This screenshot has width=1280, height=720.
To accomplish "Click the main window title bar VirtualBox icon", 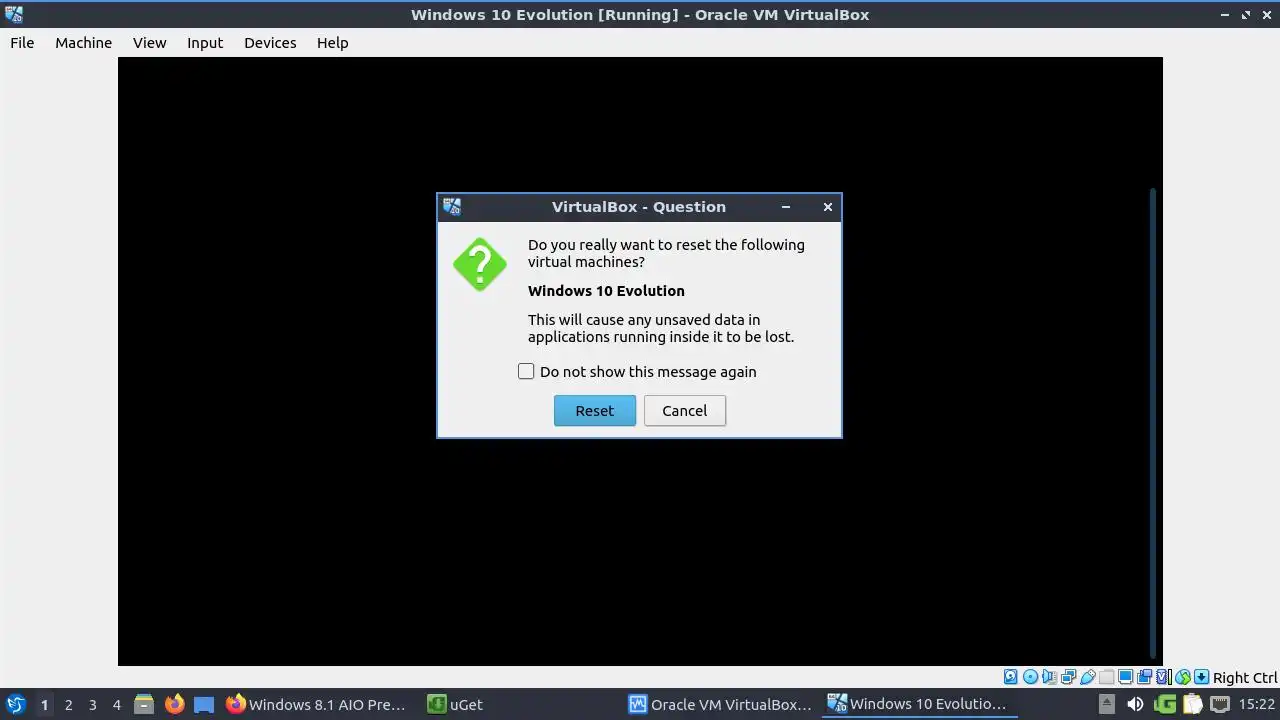I will tap(13, 14).
